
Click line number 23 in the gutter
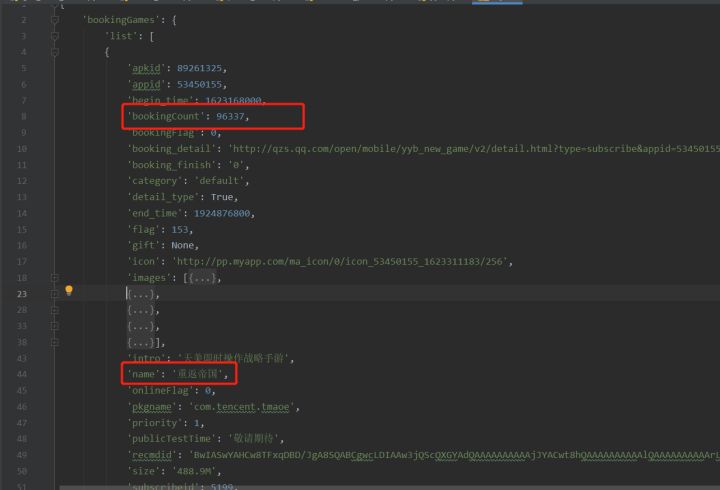[x=22, y=294]
